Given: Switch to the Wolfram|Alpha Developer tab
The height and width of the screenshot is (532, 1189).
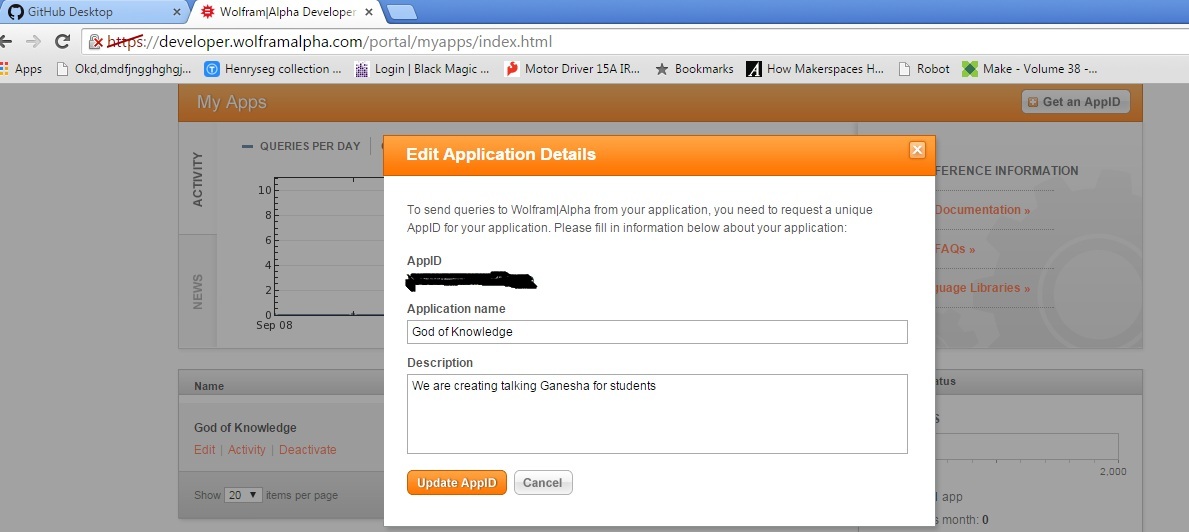Looking at the screenshot, I should coord(288,12).
